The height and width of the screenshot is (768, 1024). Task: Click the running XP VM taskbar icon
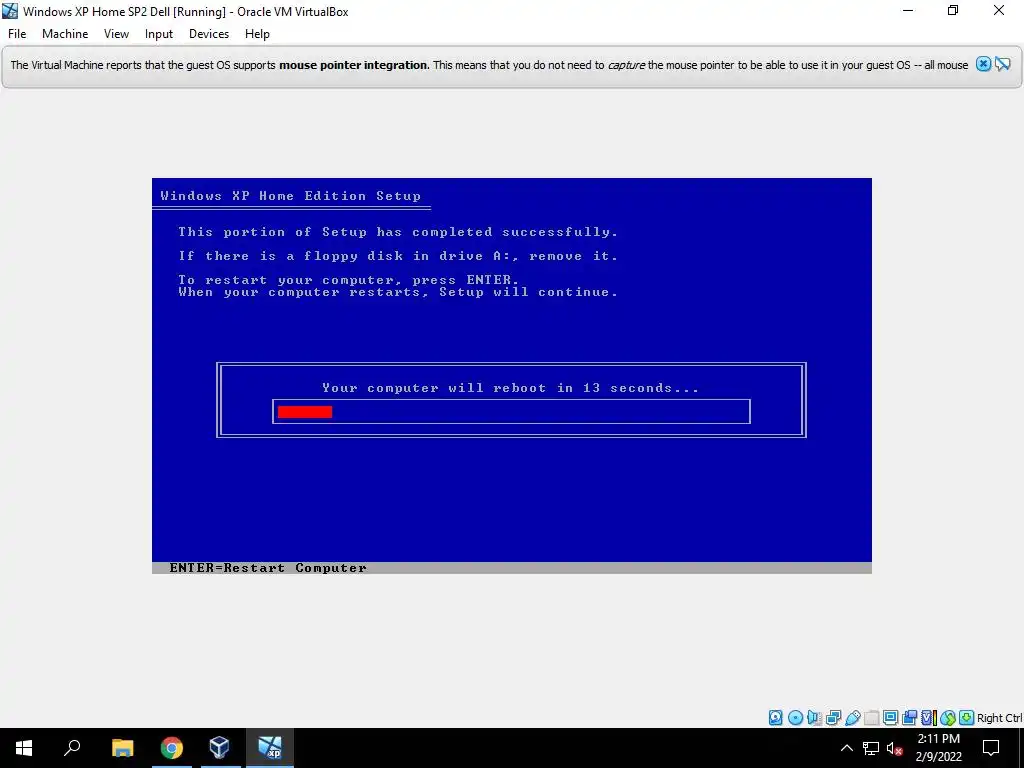269,748
